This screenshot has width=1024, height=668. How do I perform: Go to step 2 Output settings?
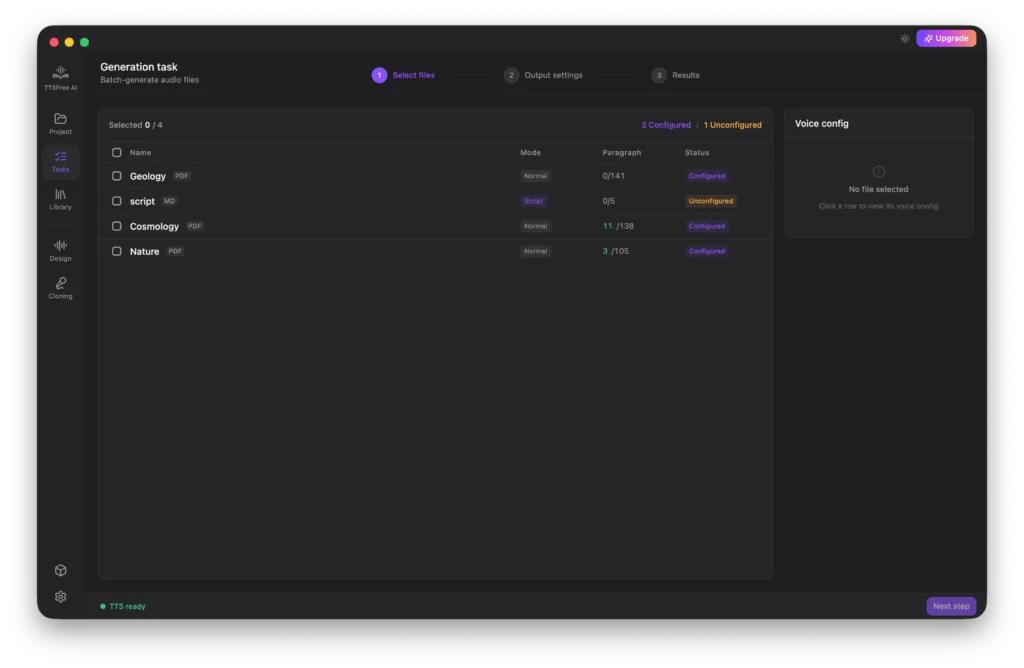[x=543, y=75]
